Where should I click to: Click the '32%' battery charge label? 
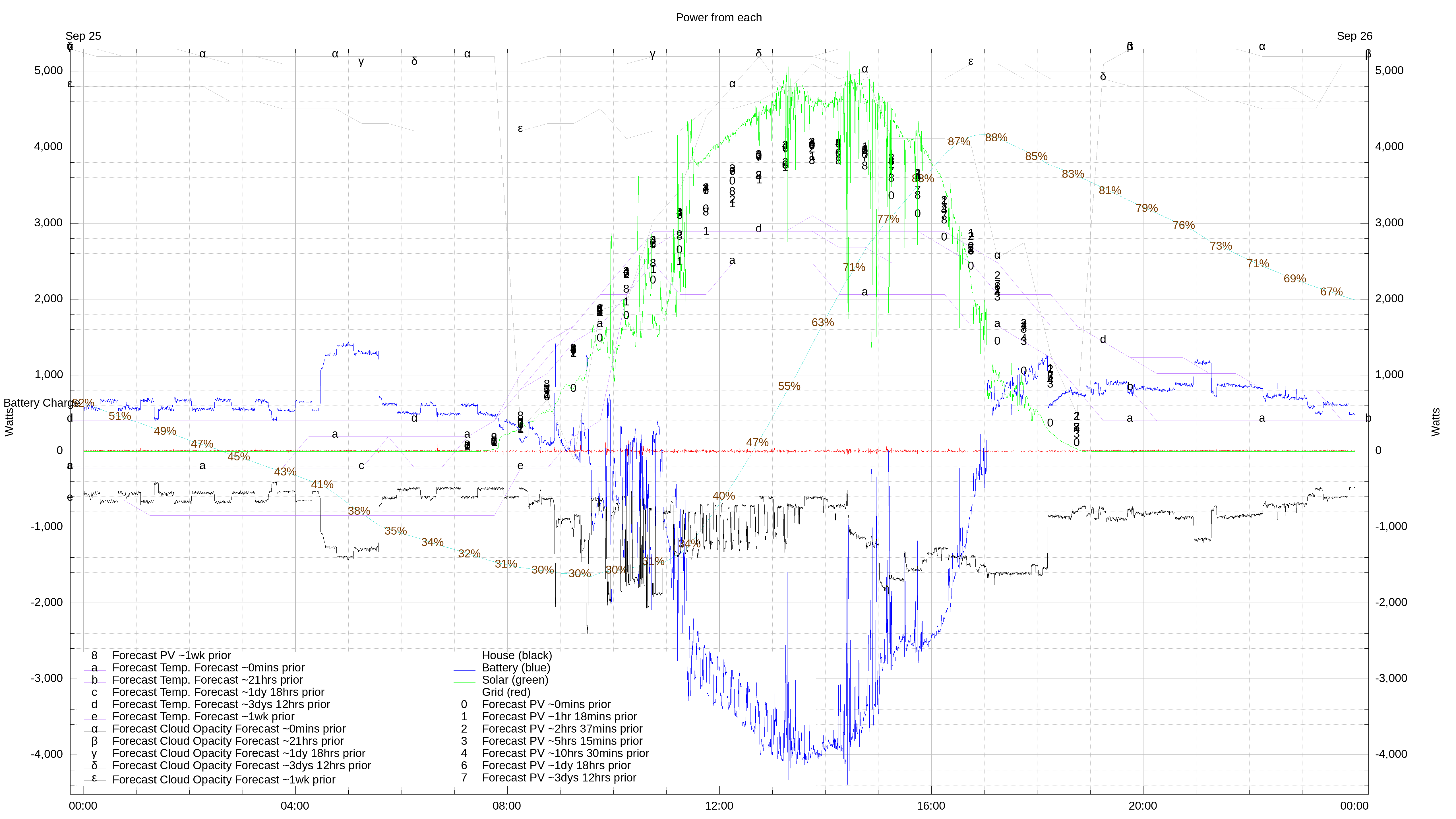pos(469,554)
